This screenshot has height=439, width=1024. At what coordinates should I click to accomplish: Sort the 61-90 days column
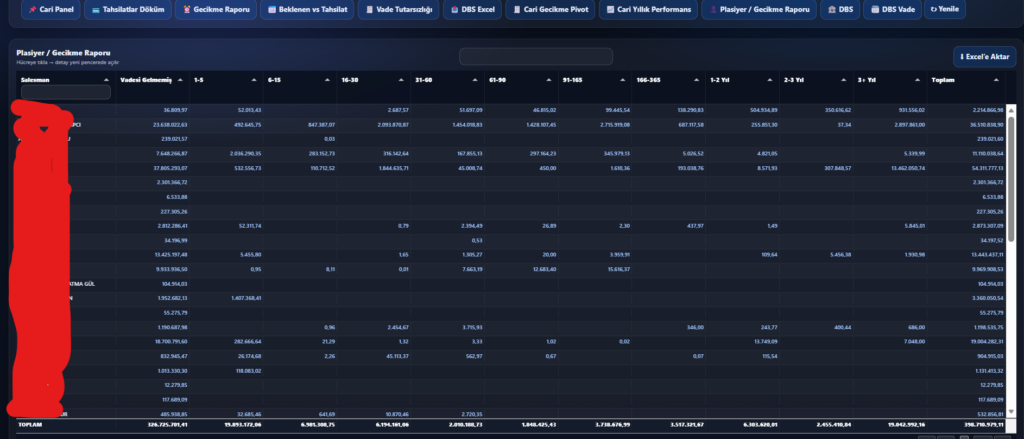pyautogui.click(x=549, y=80)
